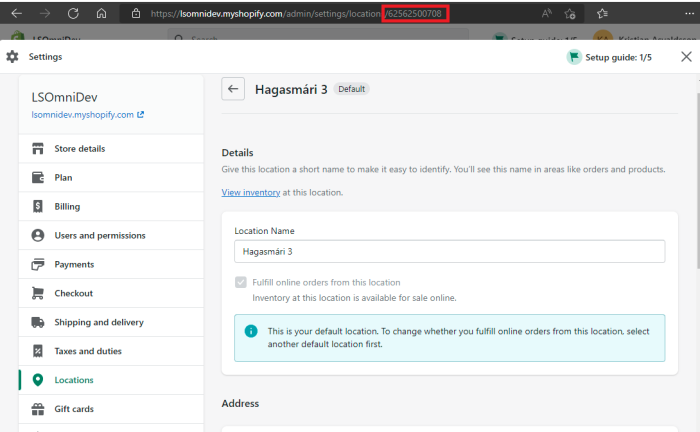Toggle Fulfill online orders checkbox
The height and width of the screenshot is (432, 700).
coord(240,283)
